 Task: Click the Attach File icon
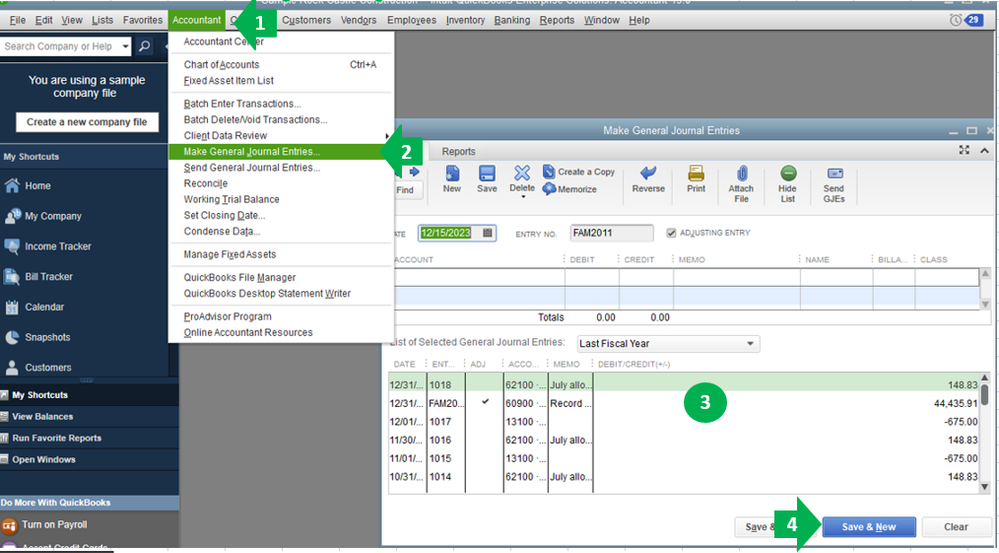741,182
